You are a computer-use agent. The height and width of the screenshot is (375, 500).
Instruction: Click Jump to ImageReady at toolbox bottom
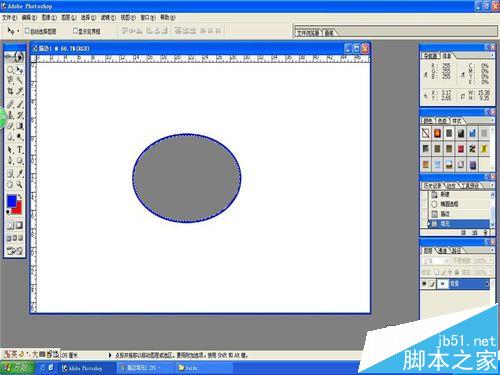(15, 251)
